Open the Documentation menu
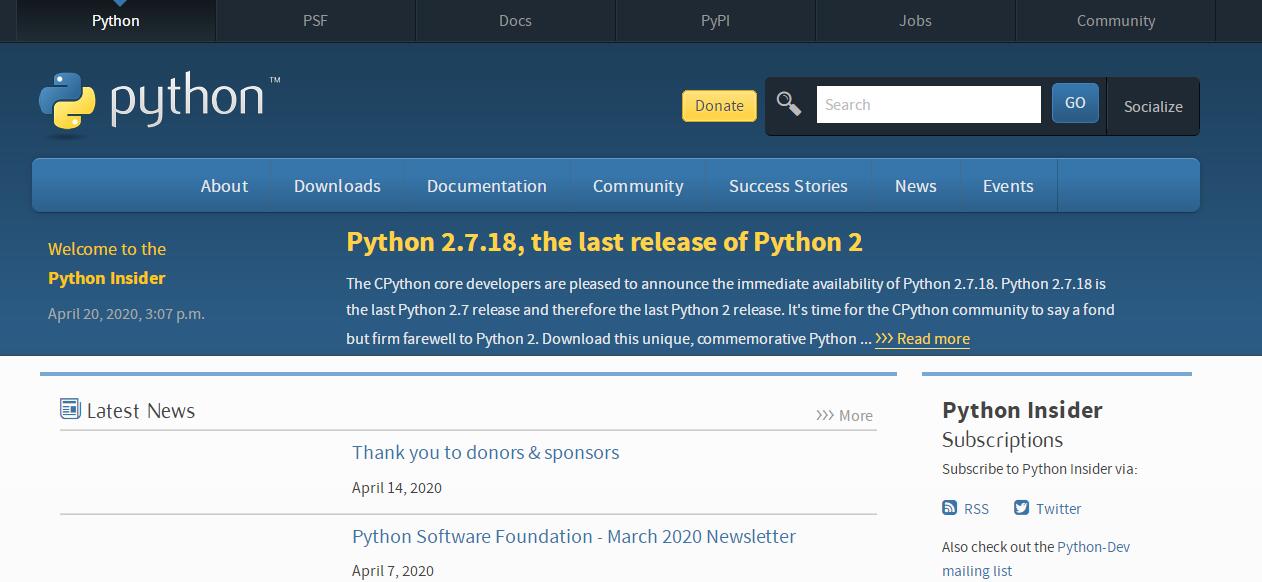This screenshot has height=582, width=1262. point(487,186)
